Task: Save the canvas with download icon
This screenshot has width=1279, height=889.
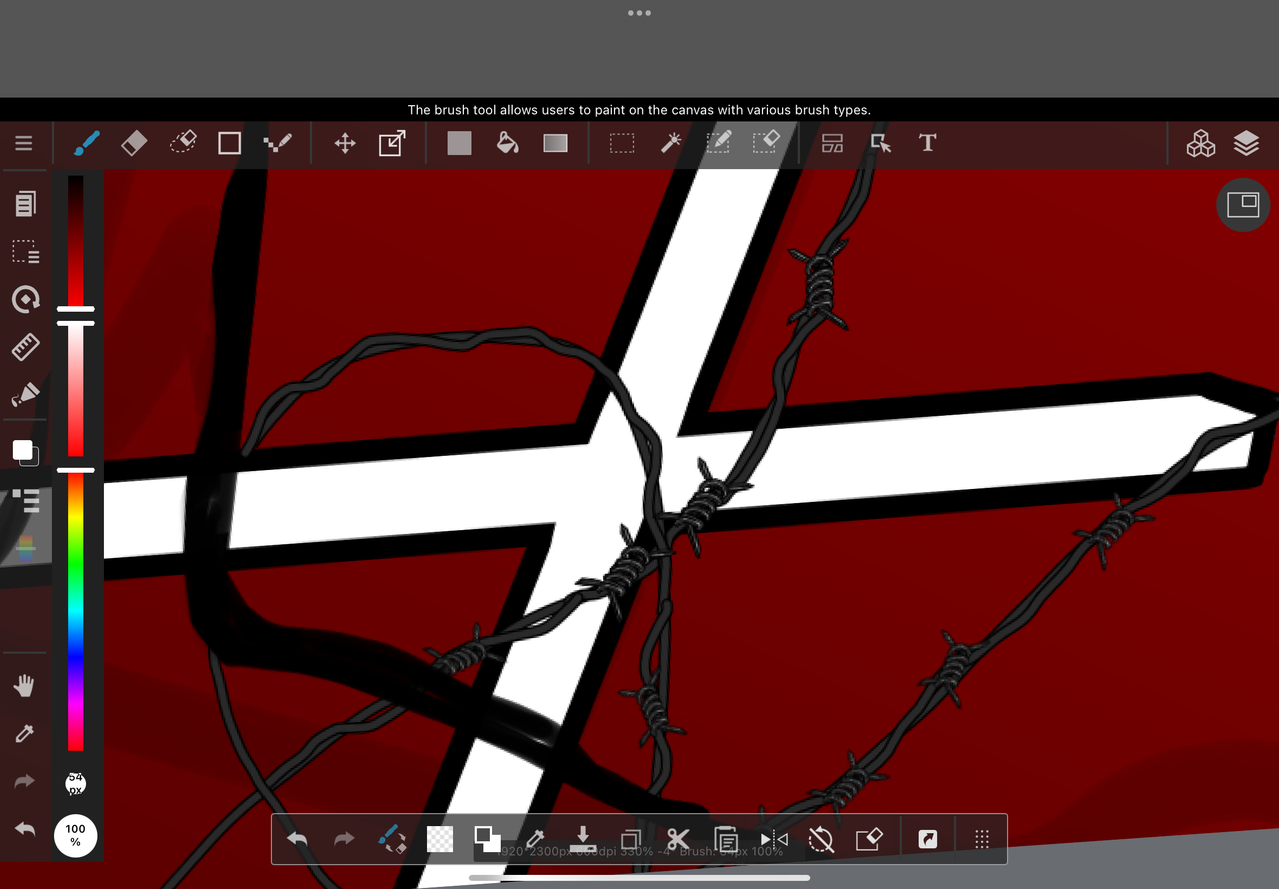Action: (583, 838)
